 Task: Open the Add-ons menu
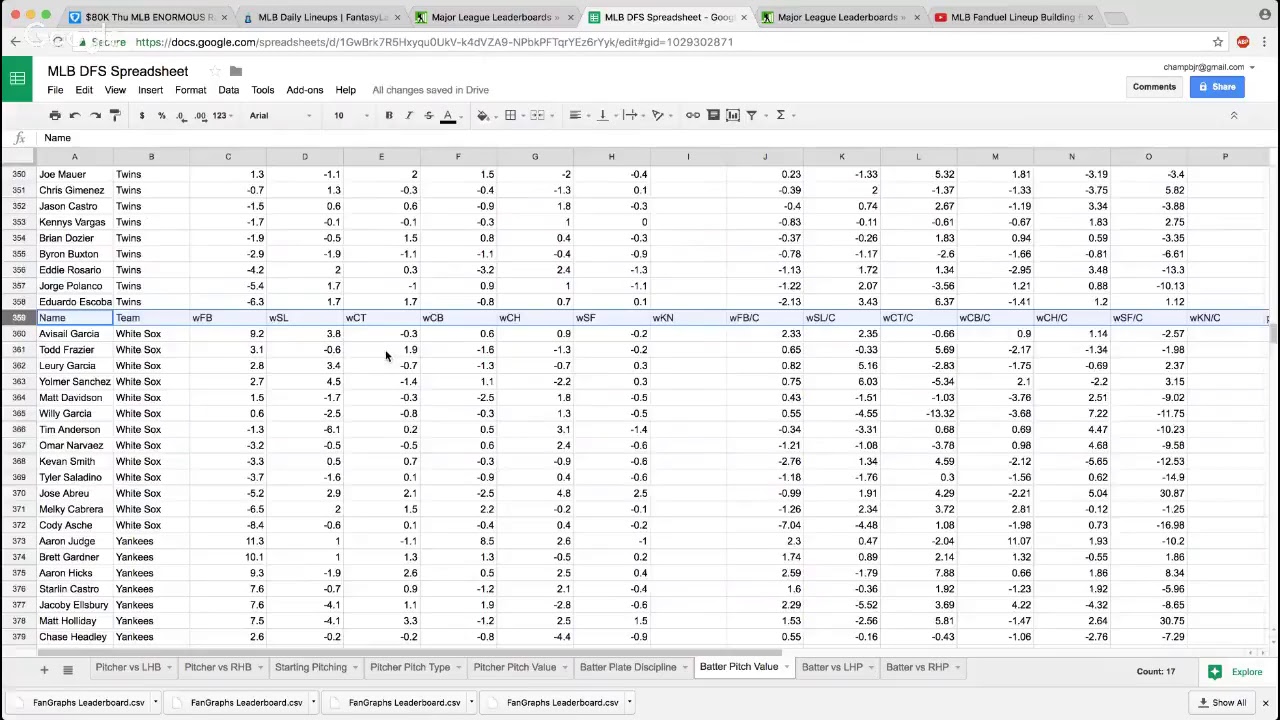click(x=304, y=90)
